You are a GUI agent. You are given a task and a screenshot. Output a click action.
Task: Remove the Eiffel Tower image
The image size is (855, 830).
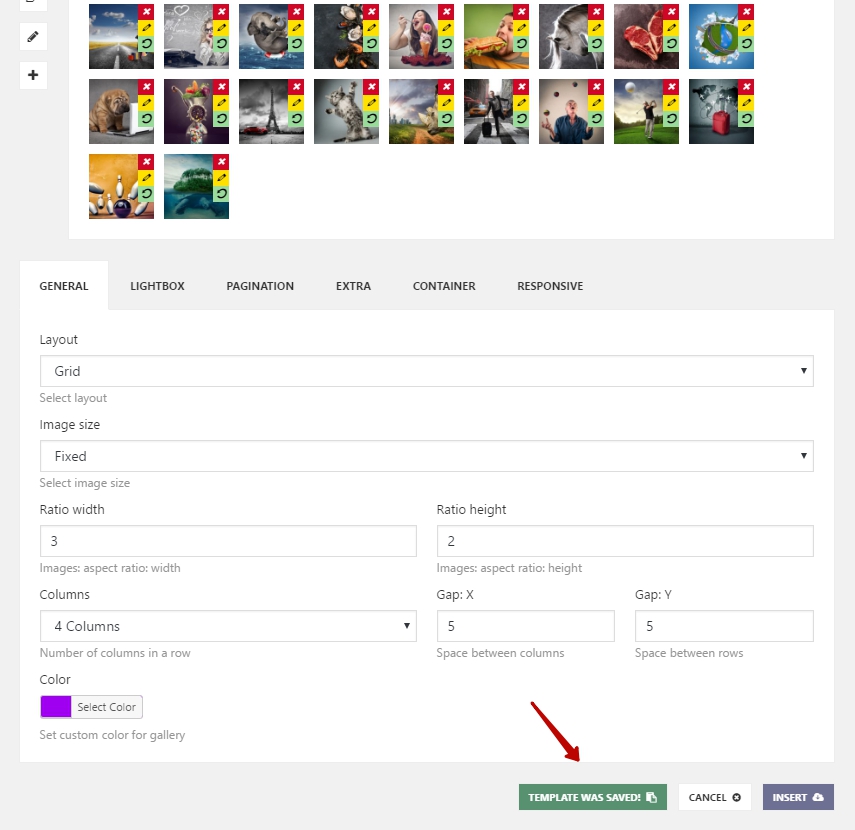pos(296,87)
